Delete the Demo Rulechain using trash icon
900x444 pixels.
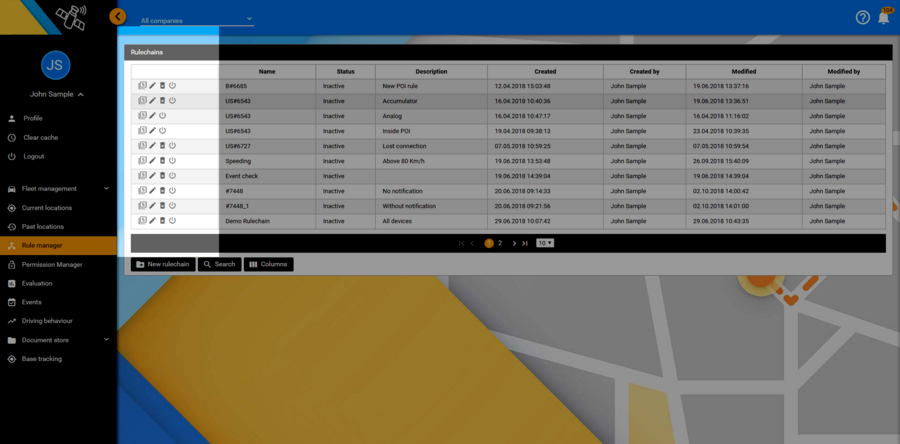(162, 220)
